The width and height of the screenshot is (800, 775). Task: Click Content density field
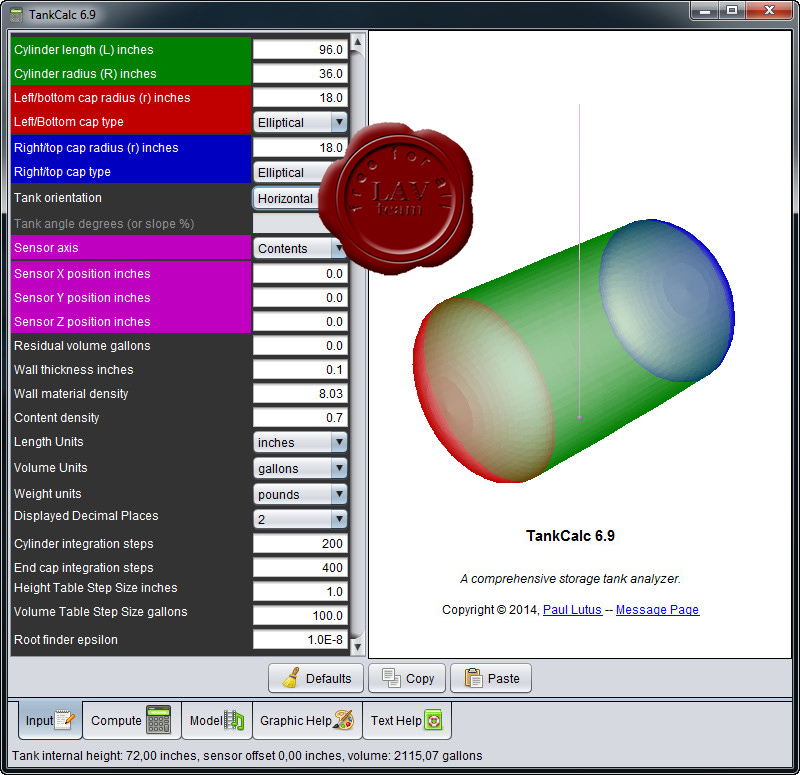[300, 417]
